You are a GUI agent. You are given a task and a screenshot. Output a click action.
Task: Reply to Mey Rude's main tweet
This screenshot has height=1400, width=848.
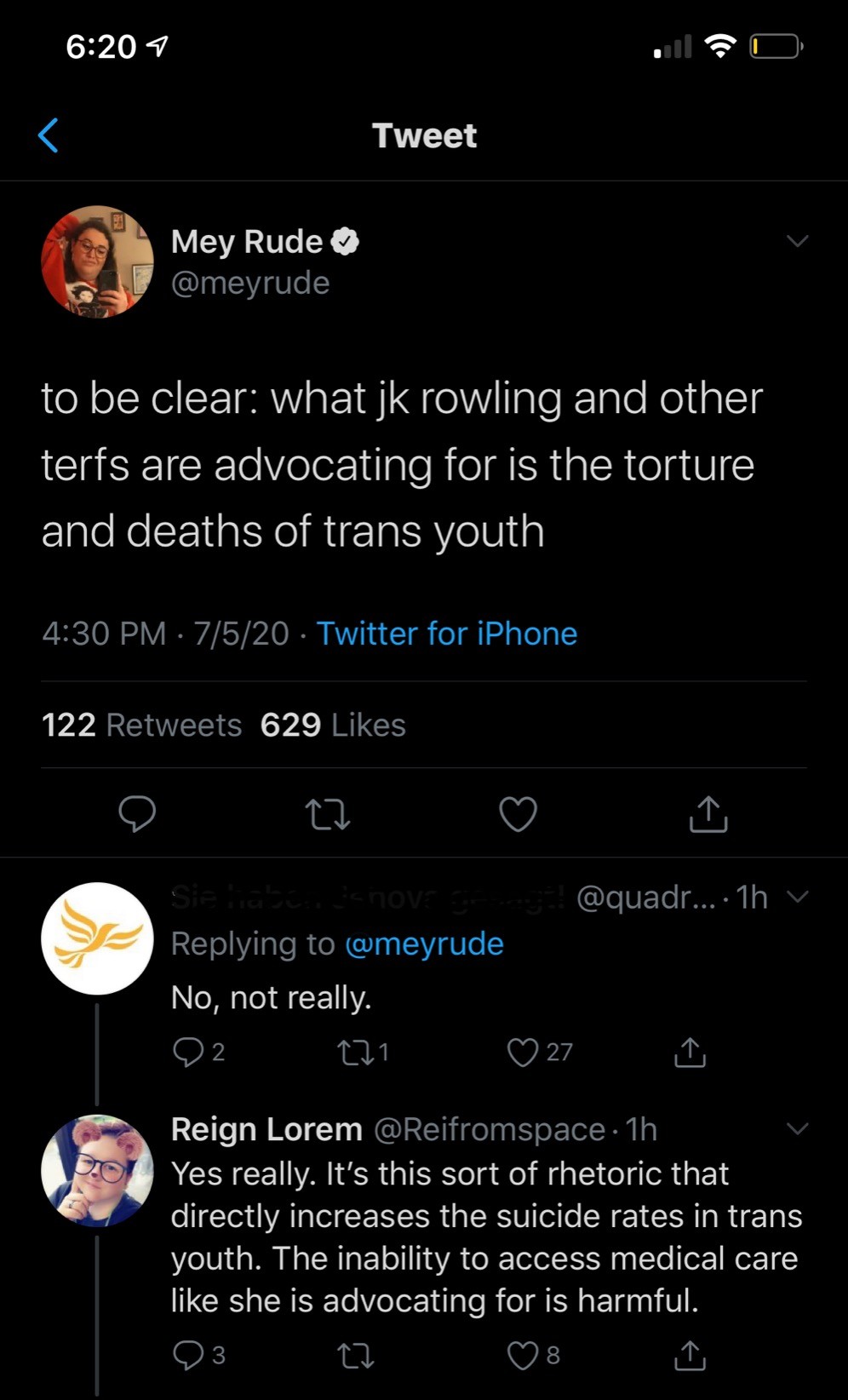[136, 813]
